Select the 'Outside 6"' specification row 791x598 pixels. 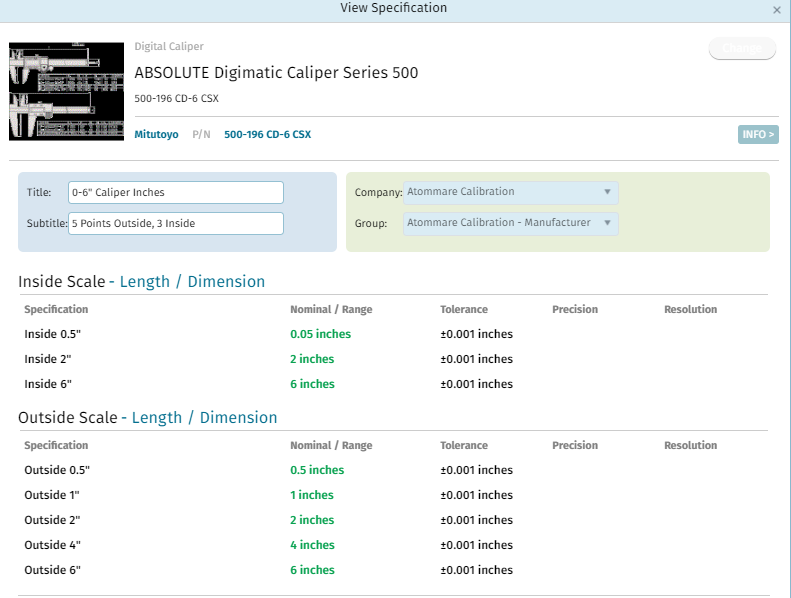[393, 570]
